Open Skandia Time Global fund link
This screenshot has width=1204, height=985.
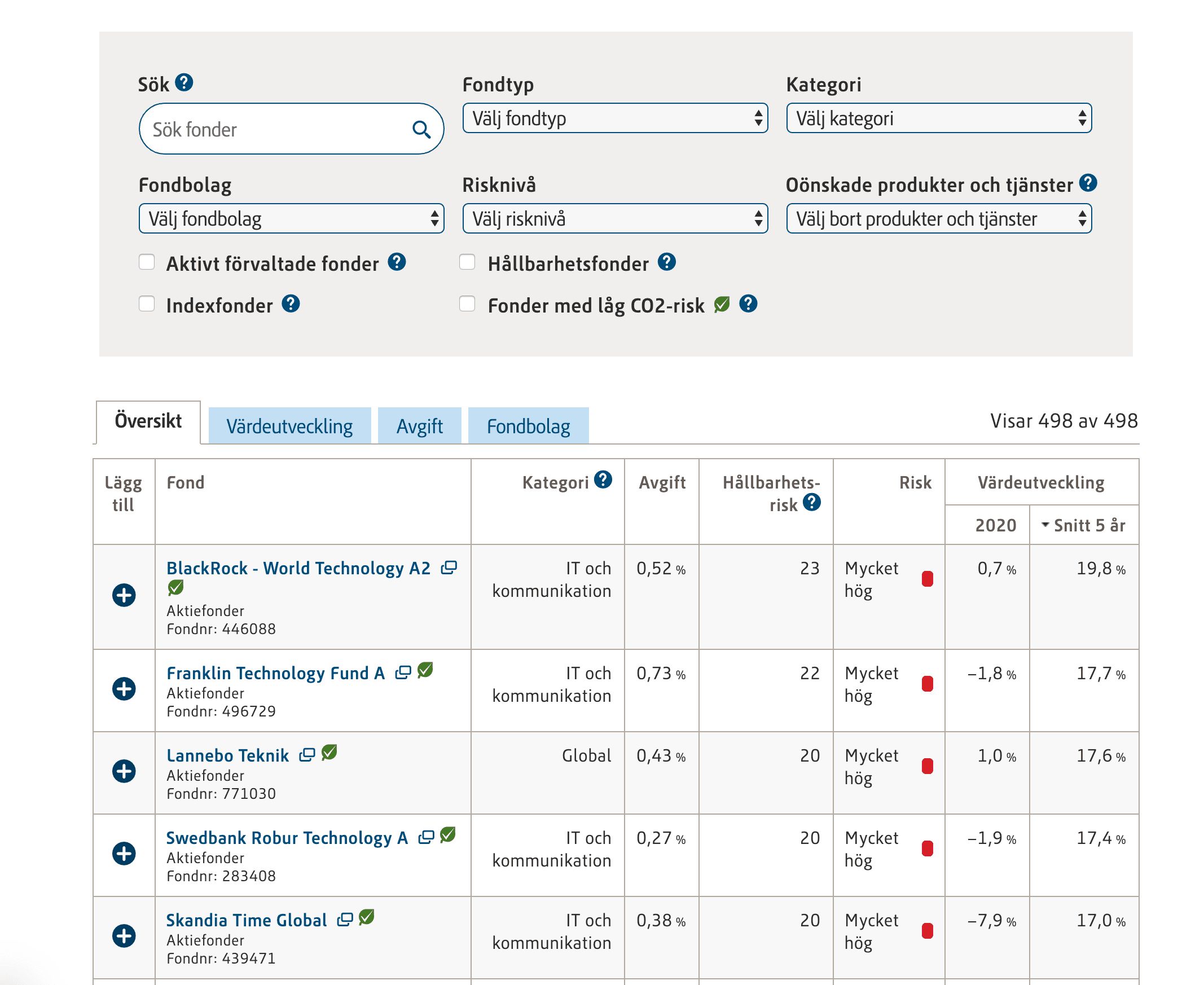[246, 920]
